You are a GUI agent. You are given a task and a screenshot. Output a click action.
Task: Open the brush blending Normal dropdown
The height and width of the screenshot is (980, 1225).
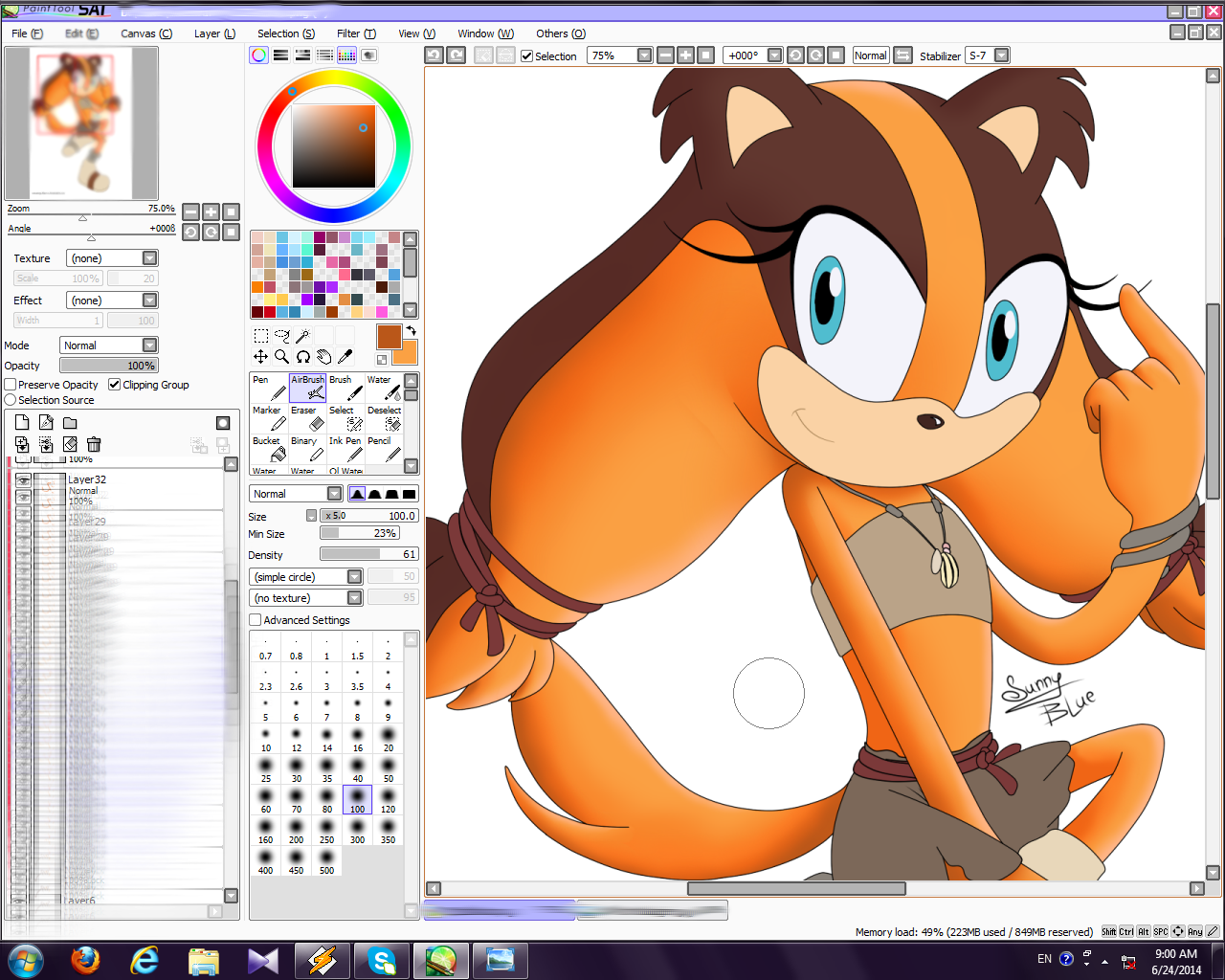coord(296,494)
